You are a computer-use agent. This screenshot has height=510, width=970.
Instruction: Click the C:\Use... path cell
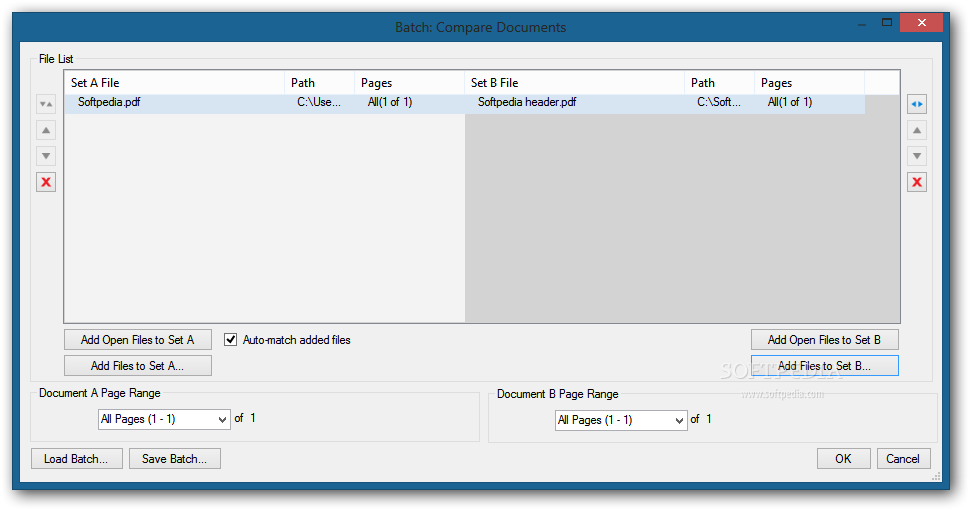coord(319,102)
